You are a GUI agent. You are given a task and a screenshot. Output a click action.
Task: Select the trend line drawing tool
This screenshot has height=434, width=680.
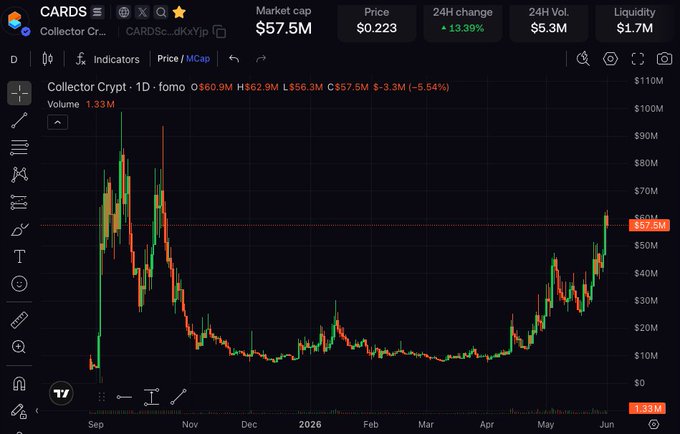point(19,121)
